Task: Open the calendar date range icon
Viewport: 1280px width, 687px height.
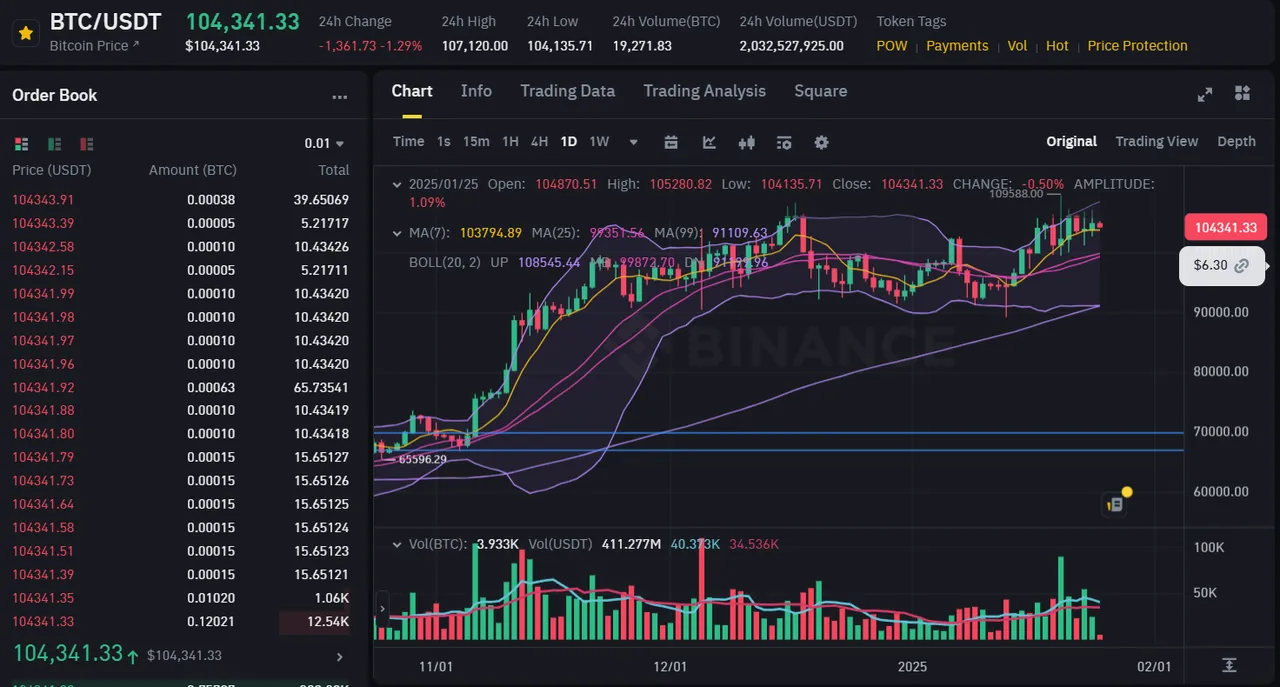Action: 671,142
